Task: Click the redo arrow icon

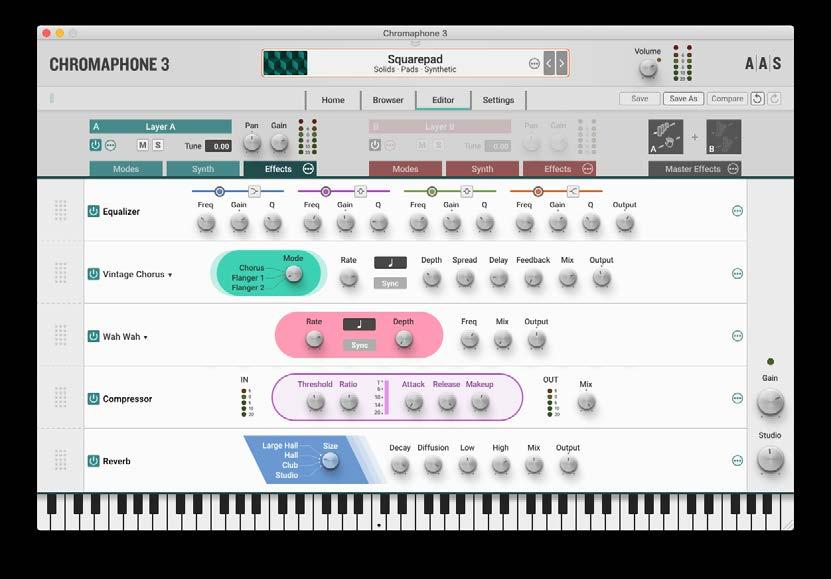Action: pyautogui.click(x=774, y=99)
